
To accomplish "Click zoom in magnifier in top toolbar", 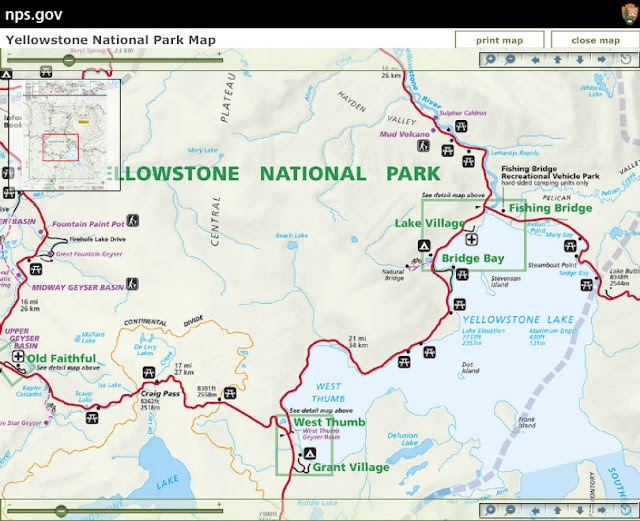I will pos(490,60).
